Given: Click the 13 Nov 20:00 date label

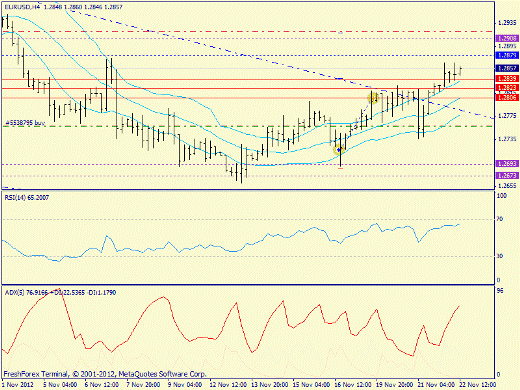Looking at the screenshot, I should pos(270,385).
